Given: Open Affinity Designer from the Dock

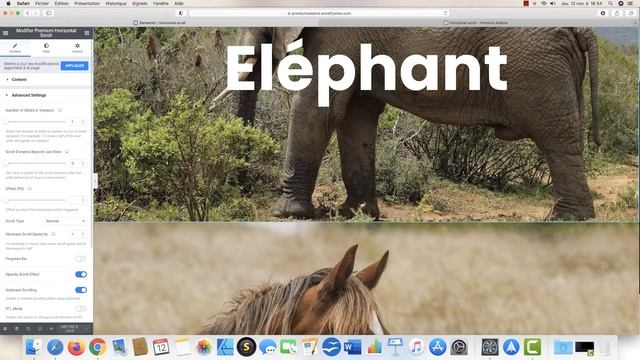Looking at the screenshot, I should pos(225,347).
